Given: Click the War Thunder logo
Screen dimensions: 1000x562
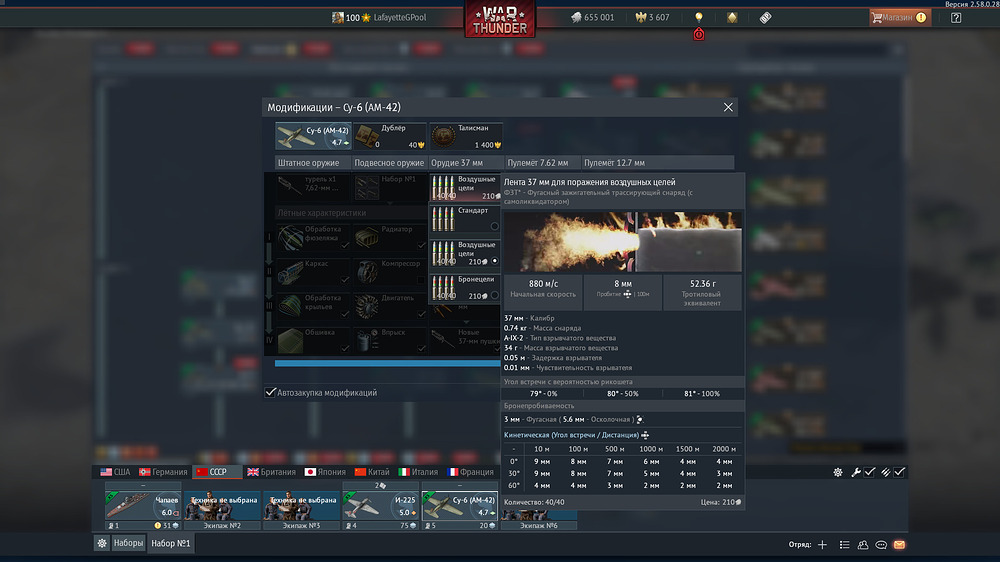Looking at the screenshot, I should click(x=500, y=19).
